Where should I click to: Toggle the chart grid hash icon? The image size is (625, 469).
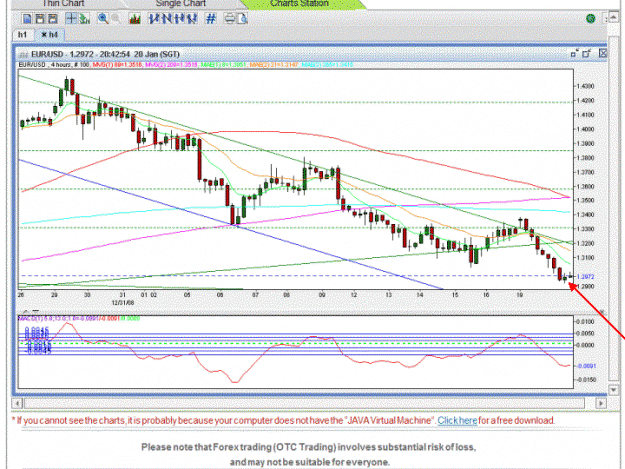pos(211,19)
